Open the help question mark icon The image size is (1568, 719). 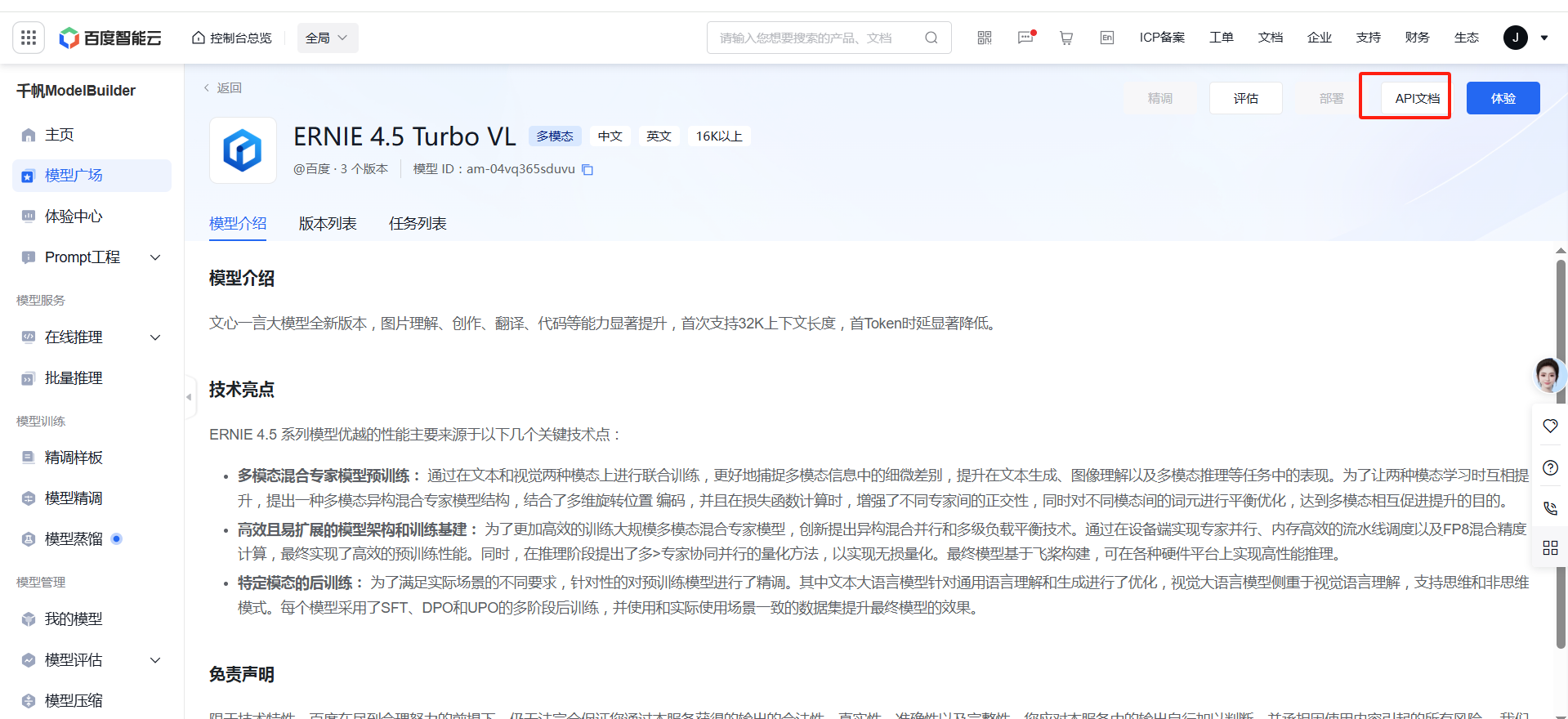click(1550, 468)
